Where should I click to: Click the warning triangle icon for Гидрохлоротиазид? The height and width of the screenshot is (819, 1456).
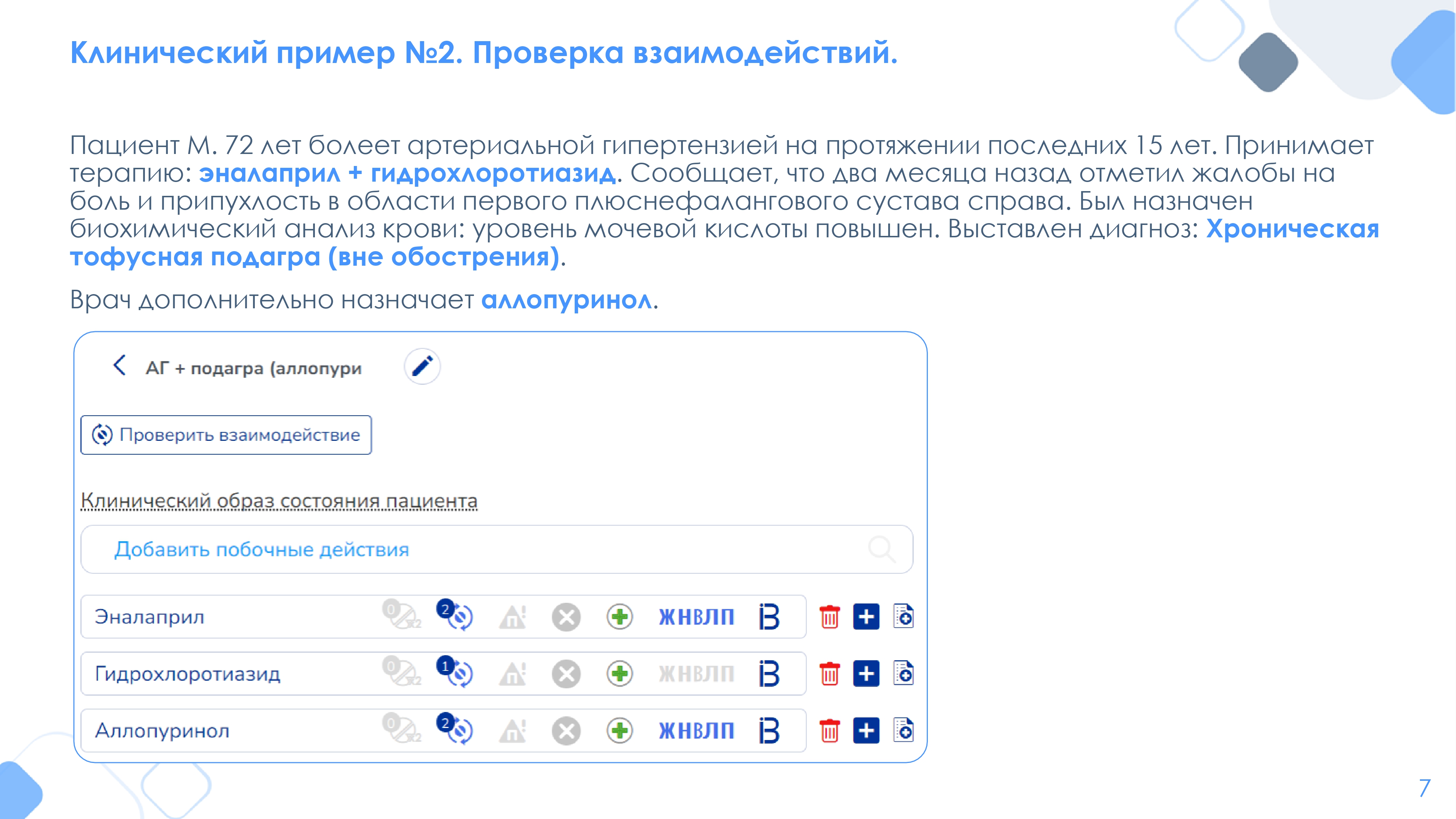513,674
